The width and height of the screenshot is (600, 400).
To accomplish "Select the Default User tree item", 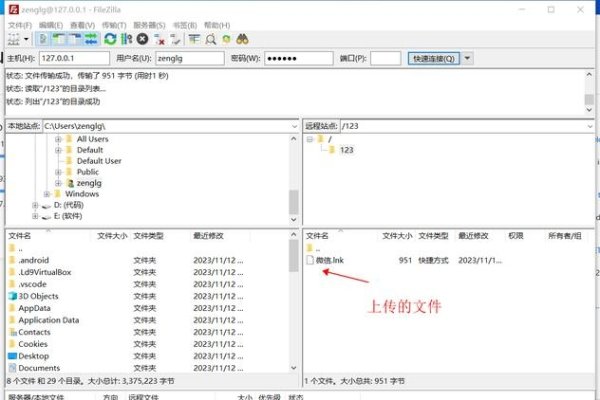I will [x=99, y=161].
